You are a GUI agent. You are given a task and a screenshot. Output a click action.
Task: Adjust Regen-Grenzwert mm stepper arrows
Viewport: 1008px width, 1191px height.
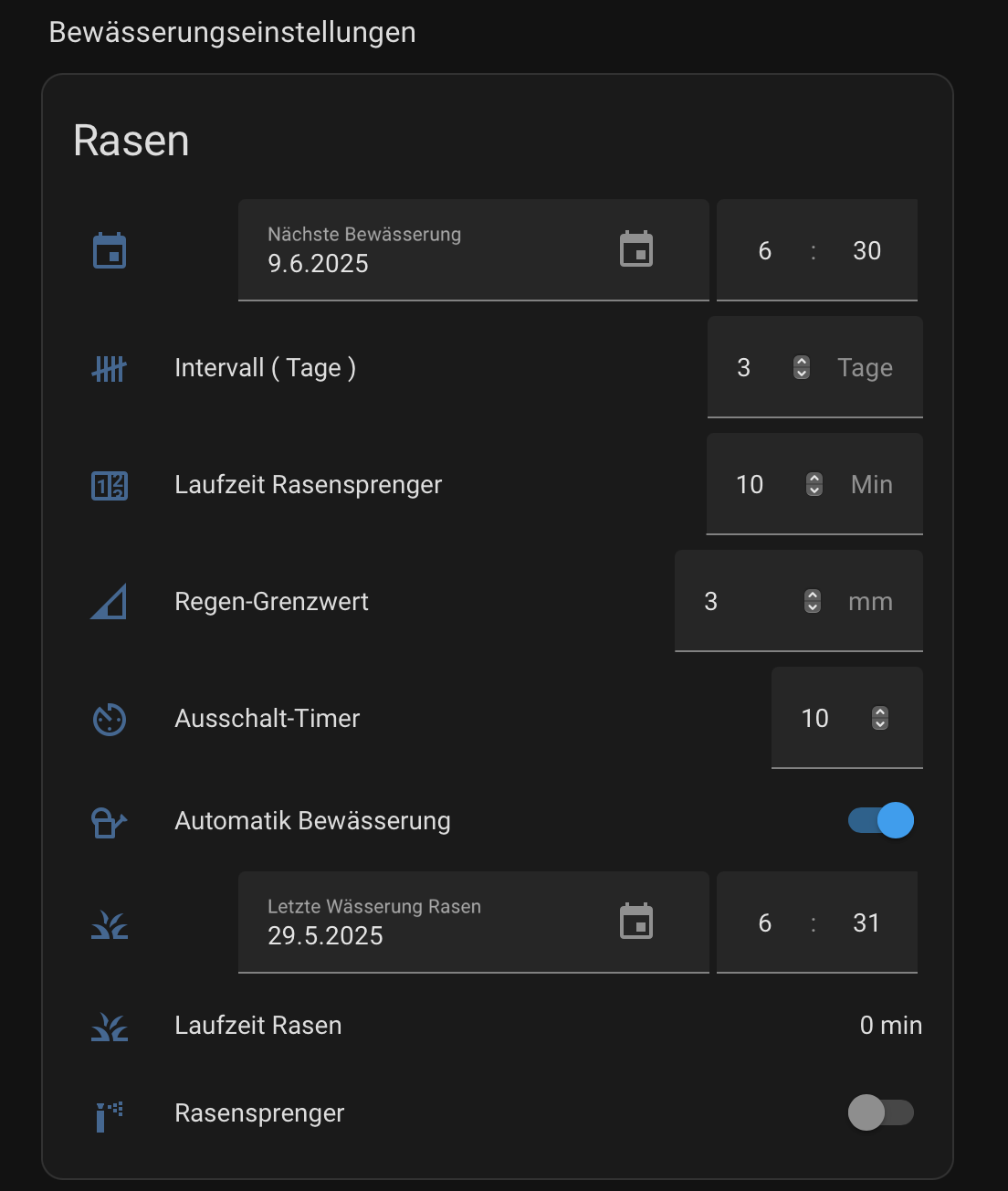pos(813,601)
